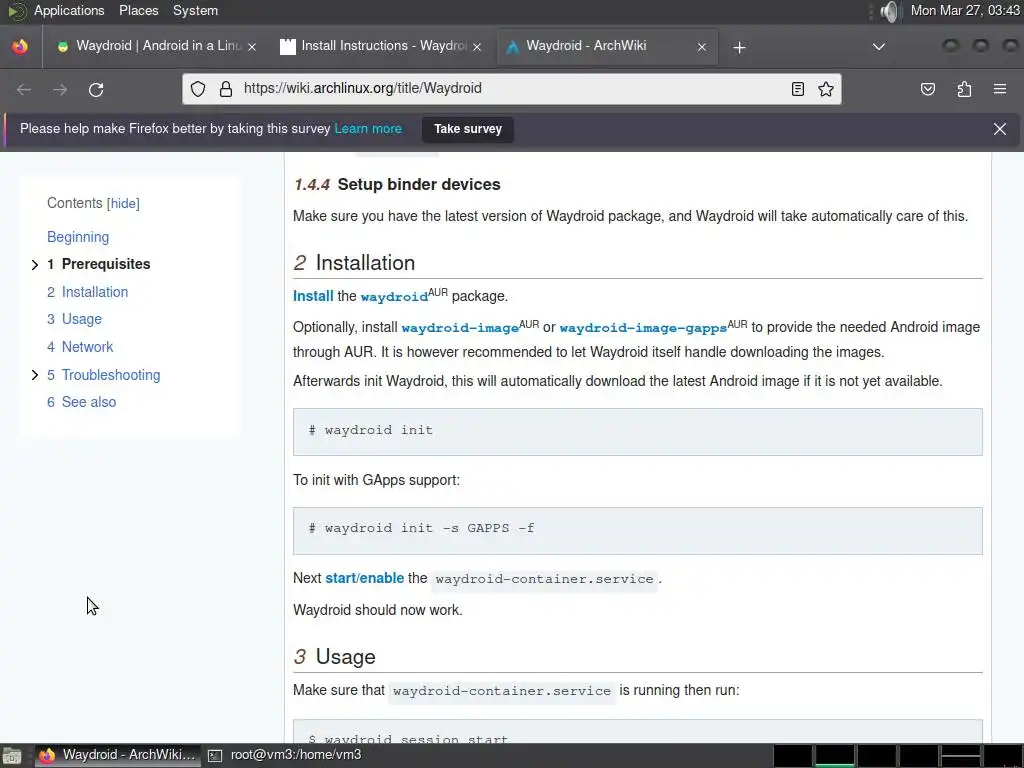Open the List all tabs dropdown
1024x768 pixels.
(x=879, y=47)
